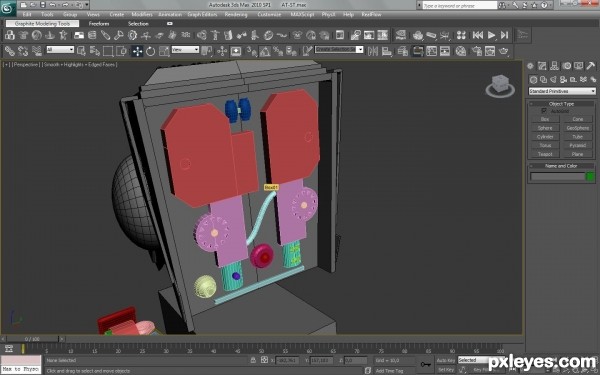
Task: Click the Cameras category icon
Action: click(563, 79)
